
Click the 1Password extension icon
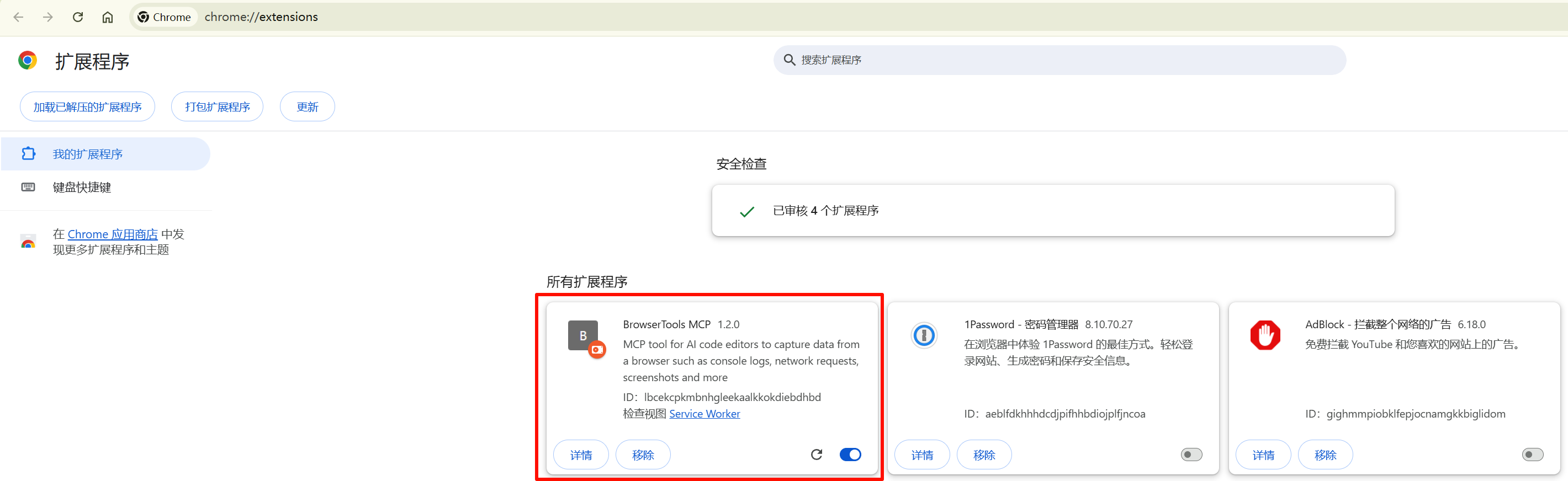pos(923,335)
